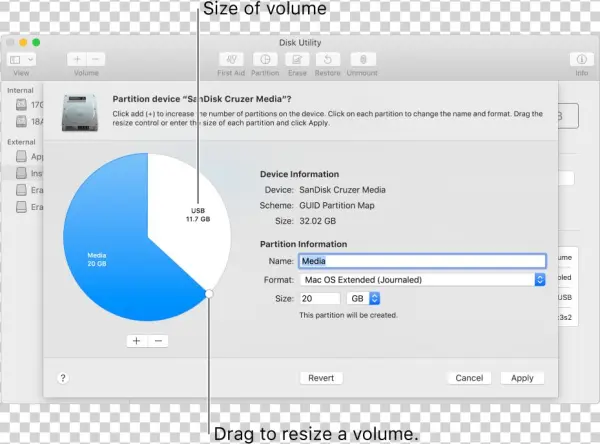This screenshot has width=600, height=444.
Task: Open the GB size unit dropdown
Action: (363, 298)
